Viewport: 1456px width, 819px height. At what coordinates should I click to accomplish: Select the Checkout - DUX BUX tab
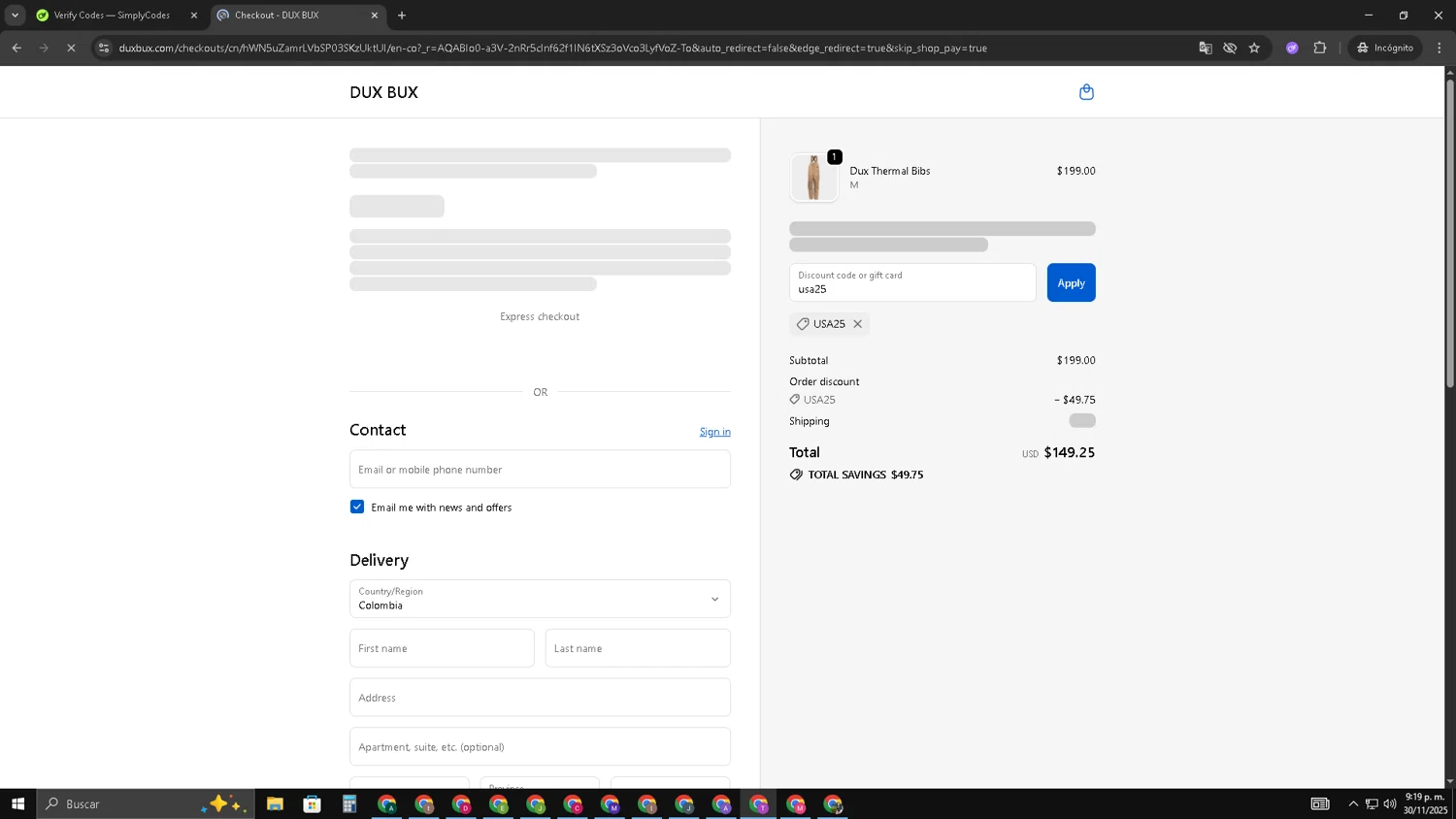[291, 16]
